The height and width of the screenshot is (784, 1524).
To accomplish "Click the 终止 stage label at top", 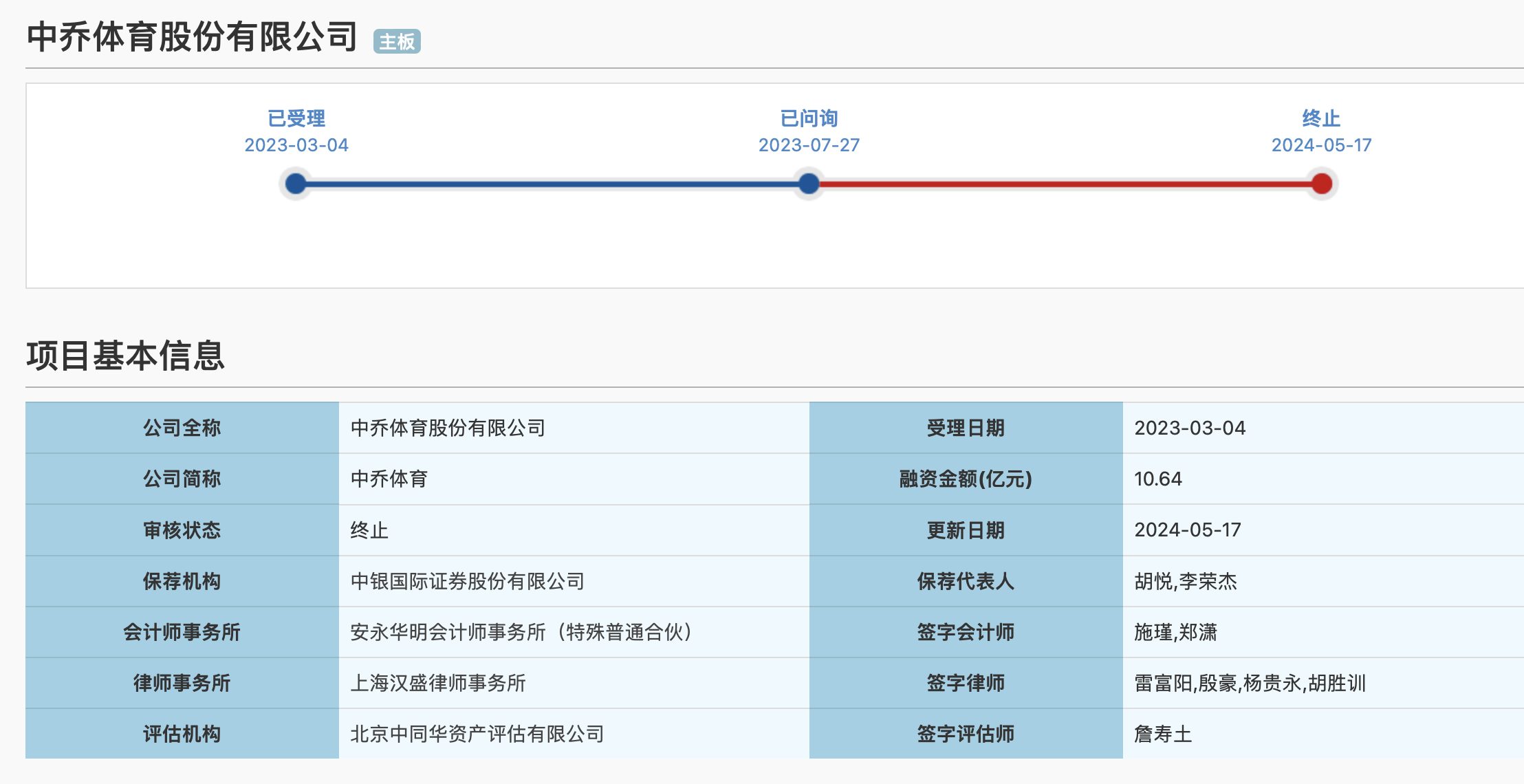I will pyautogui.click(x=1321, y=118).
